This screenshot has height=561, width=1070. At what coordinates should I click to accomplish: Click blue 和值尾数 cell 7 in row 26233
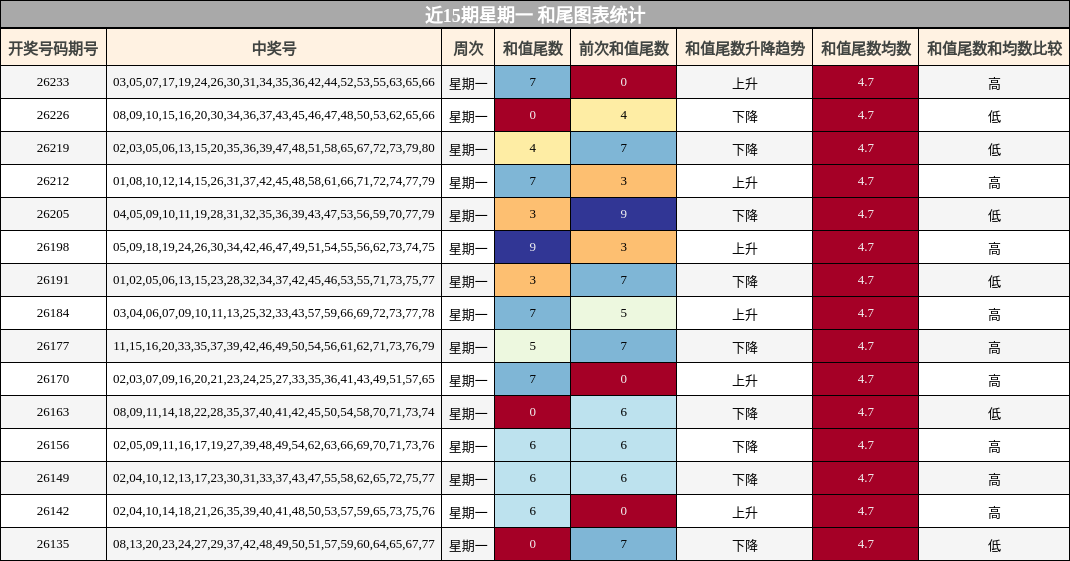[x=532, y=82]
